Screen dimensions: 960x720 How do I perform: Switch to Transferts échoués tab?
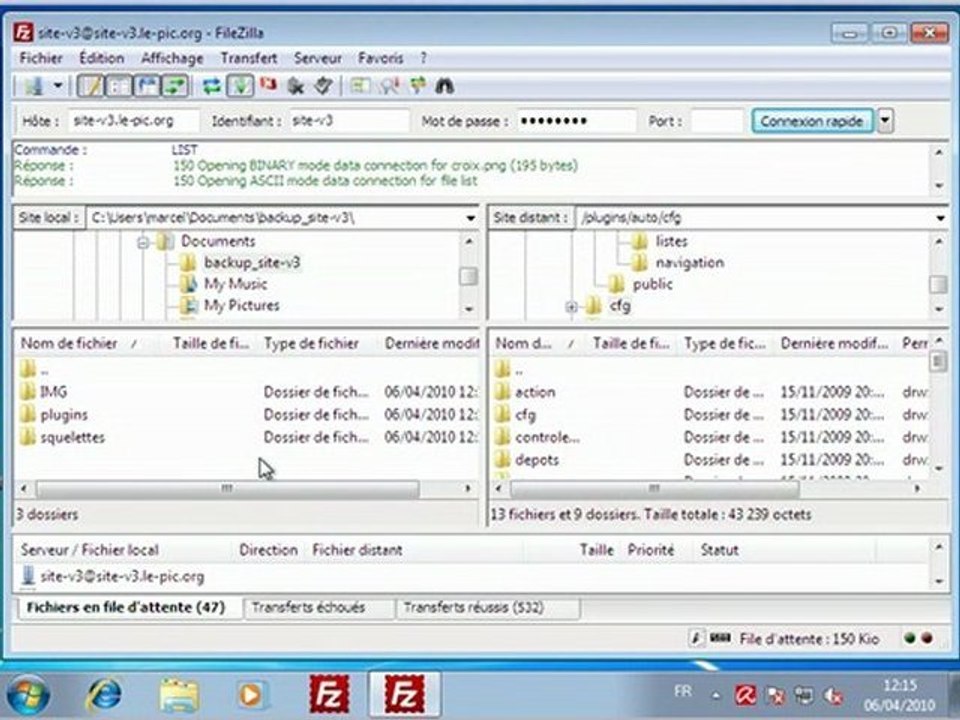(x=308, y=607)
